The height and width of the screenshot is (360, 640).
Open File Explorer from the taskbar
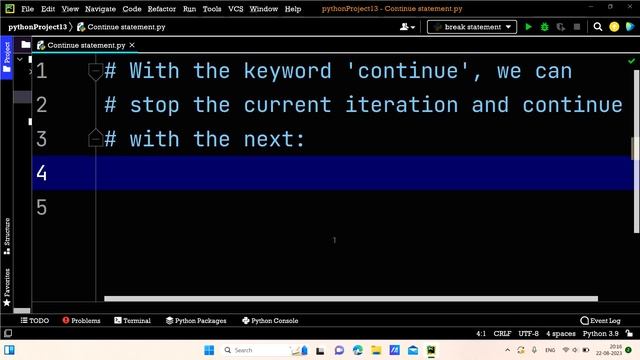click(x=376, y=350)
